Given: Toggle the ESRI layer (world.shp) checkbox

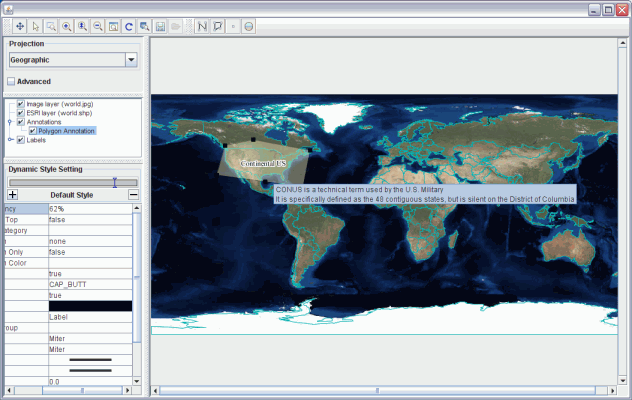Looking at the screenshot, I should tap(21, 113).
